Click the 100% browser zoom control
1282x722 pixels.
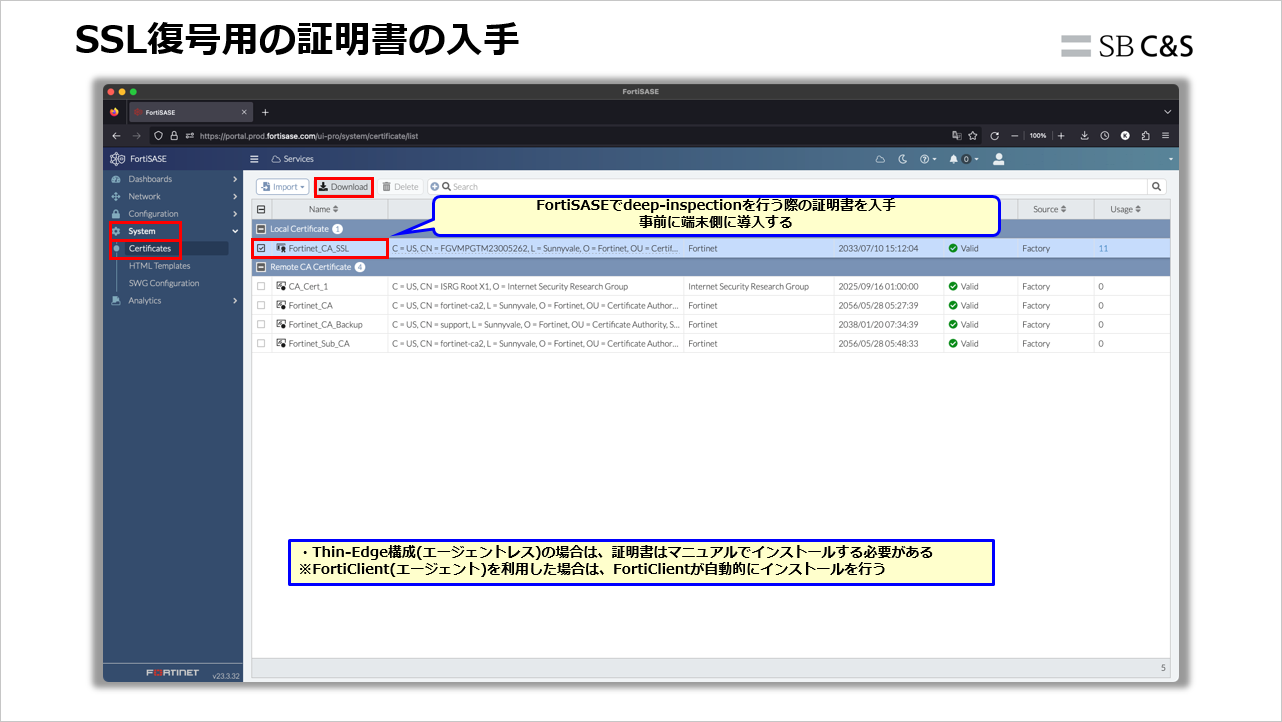(x=1040, y=135)
